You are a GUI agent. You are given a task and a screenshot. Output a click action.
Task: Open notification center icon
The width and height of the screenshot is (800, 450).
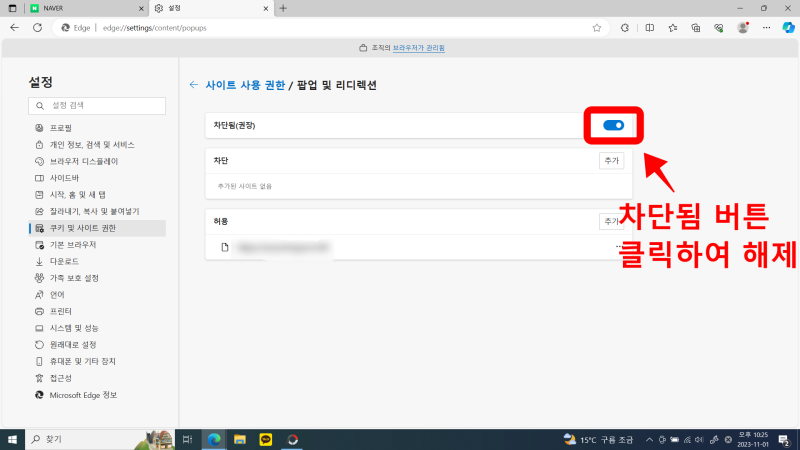(785, 440)
